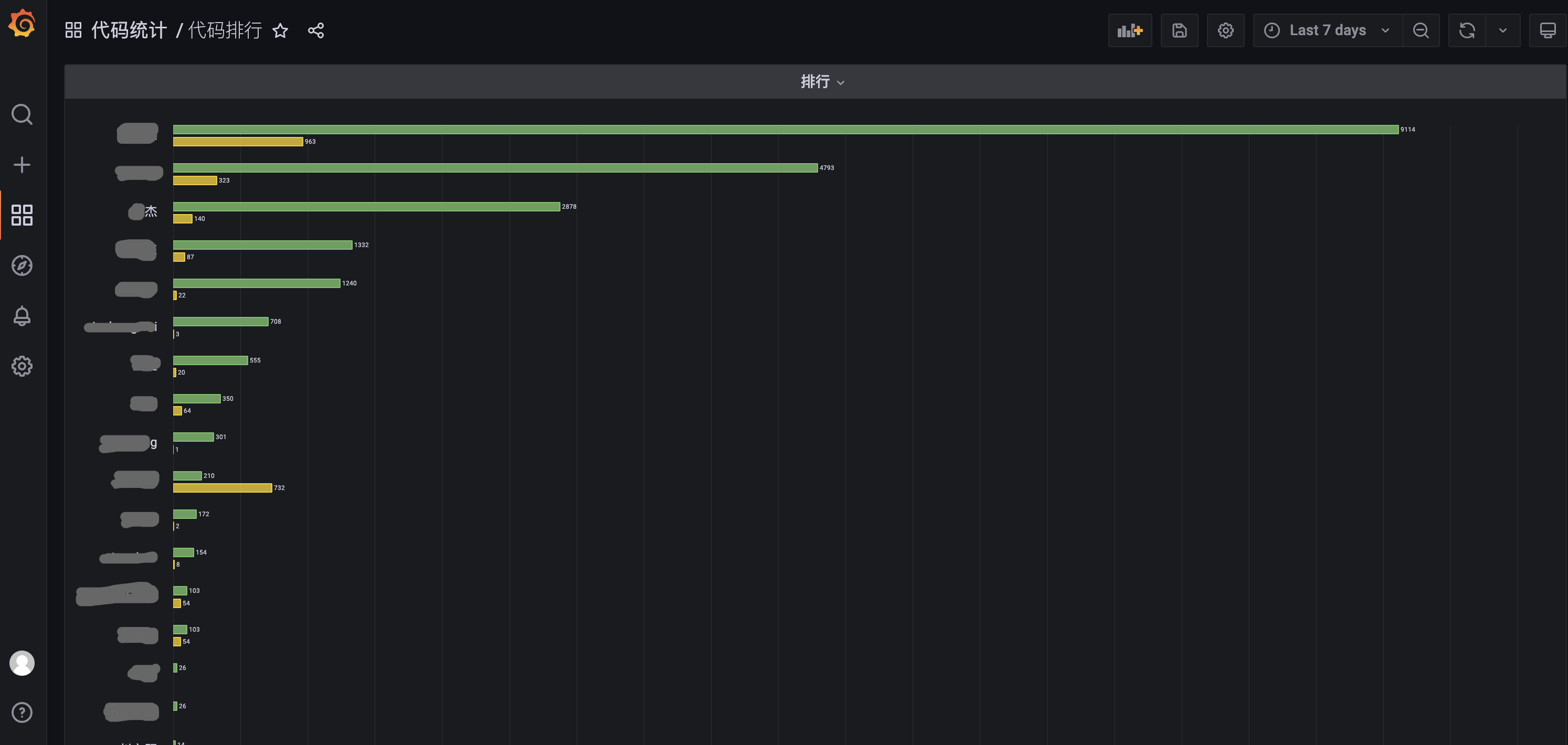The image size is (1568, 745).
Task: Click the value label 87
Action: point(190,257)
